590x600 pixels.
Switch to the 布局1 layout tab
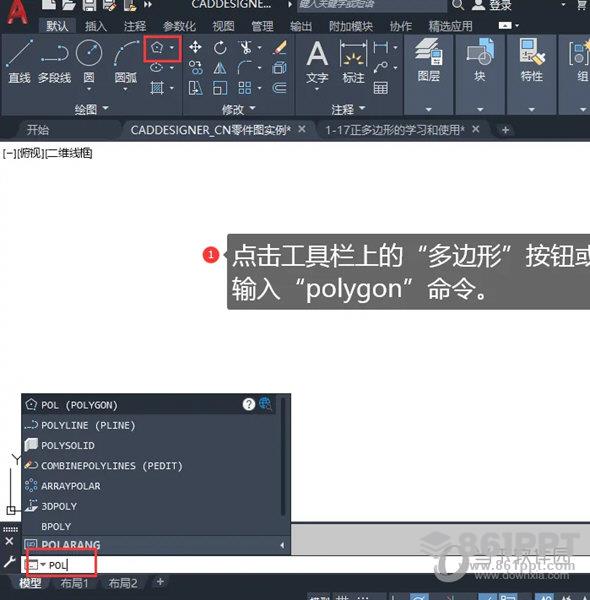click(x=75, y=583)
